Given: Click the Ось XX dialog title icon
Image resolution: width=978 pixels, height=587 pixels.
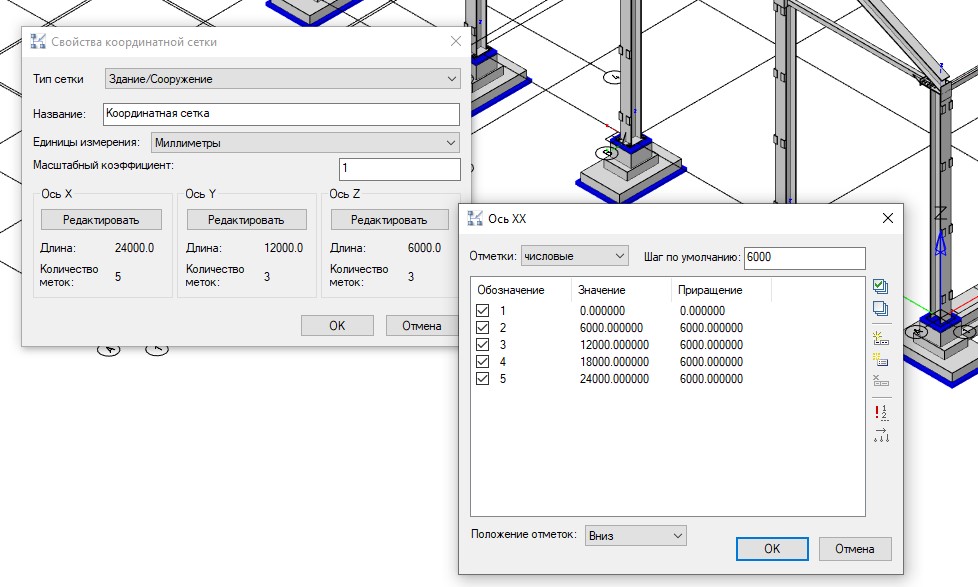Looking at the screenshot, I should [473, 218].
